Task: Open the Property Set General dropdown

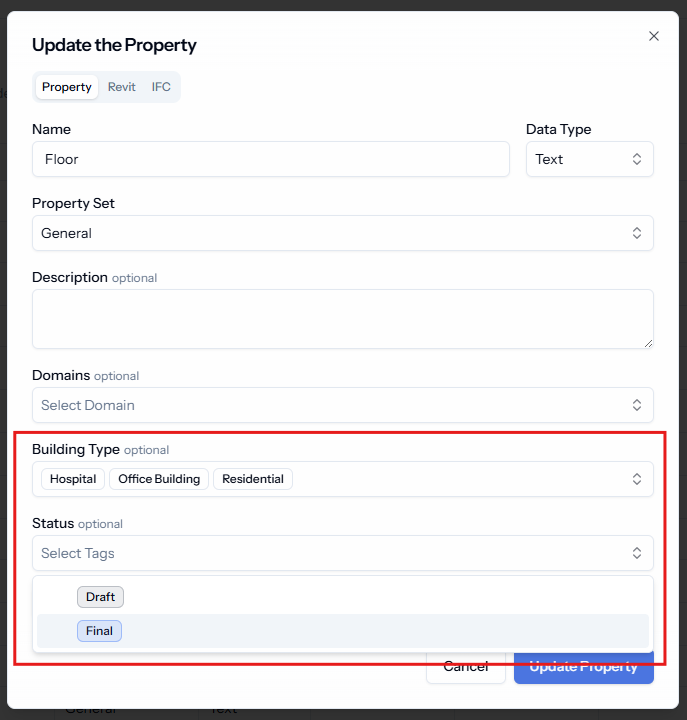Action: [343, 233]
